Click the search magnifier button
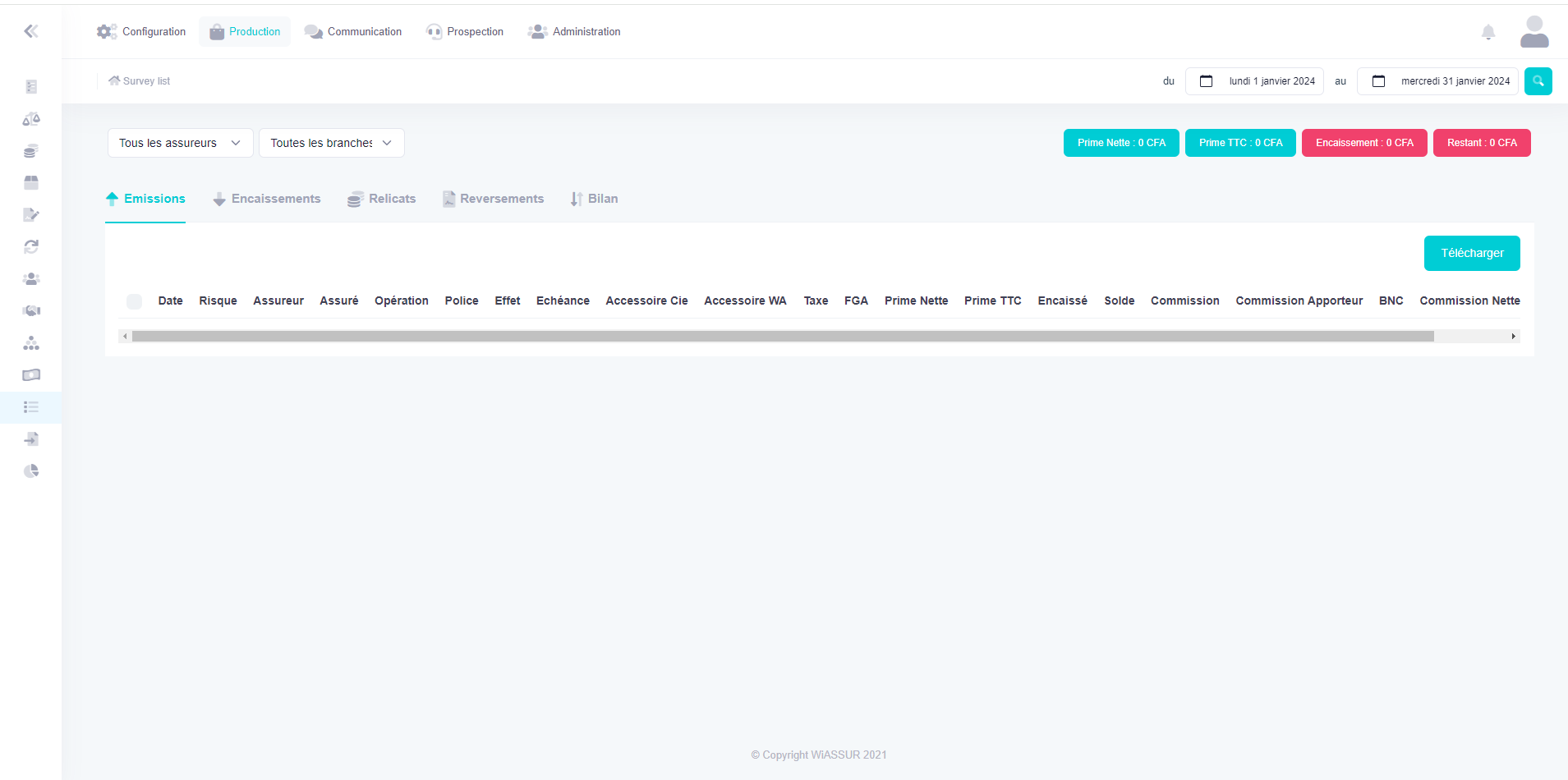This screenshot has height=780, width=1568. tap(1538, 81)
